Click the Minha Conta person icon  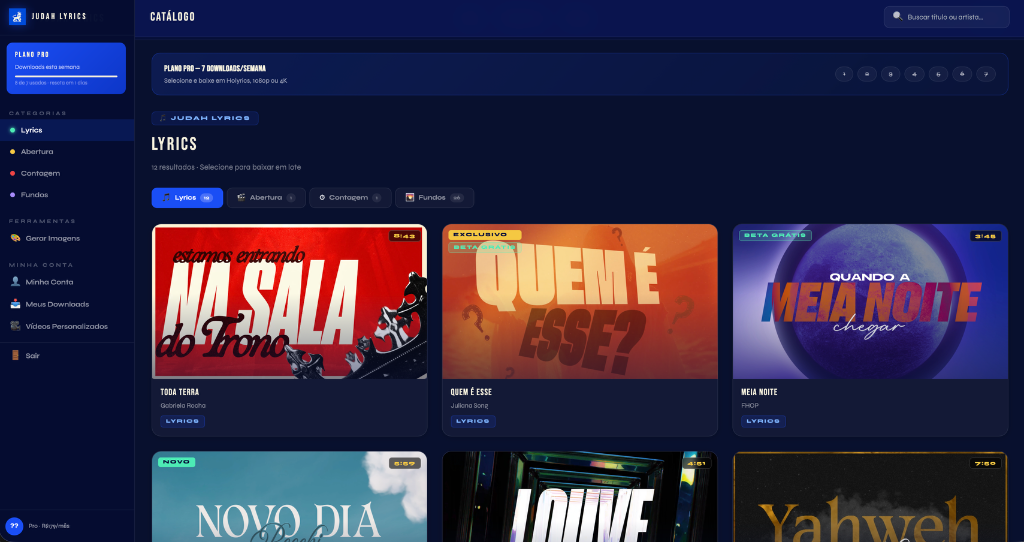pos(15,282)
